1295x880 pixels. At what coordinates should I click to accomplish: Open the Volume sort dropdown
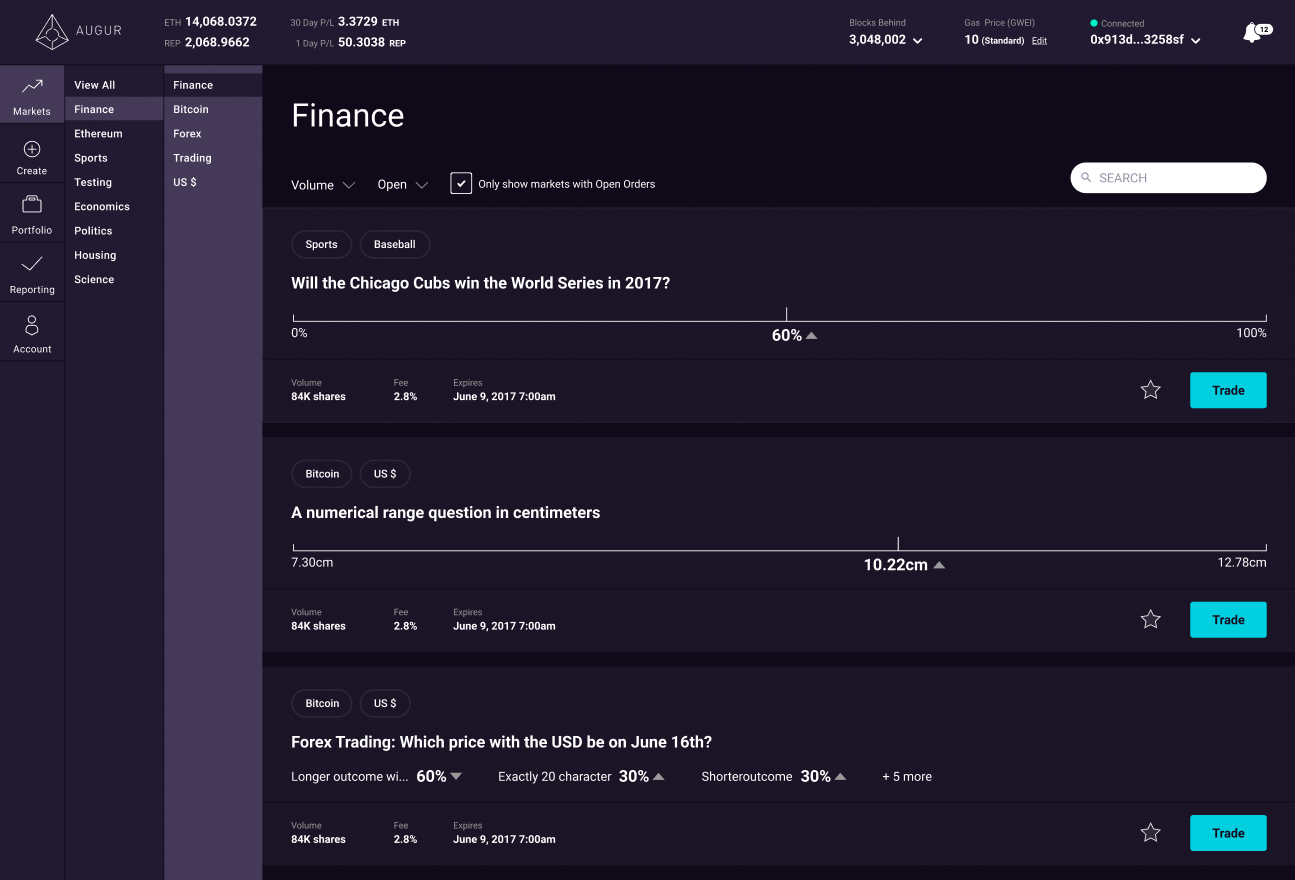[323, 184]
